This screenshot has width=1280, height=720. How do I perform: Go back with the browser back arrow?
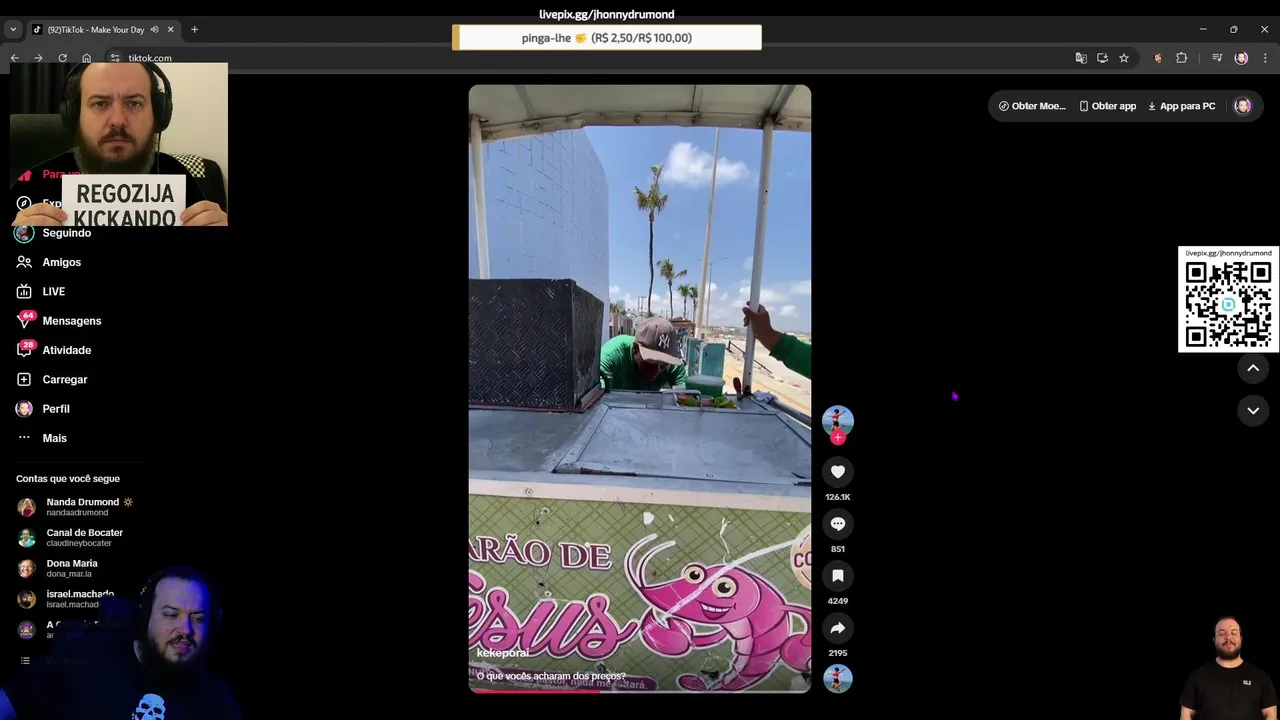click(x=15, y=58)
